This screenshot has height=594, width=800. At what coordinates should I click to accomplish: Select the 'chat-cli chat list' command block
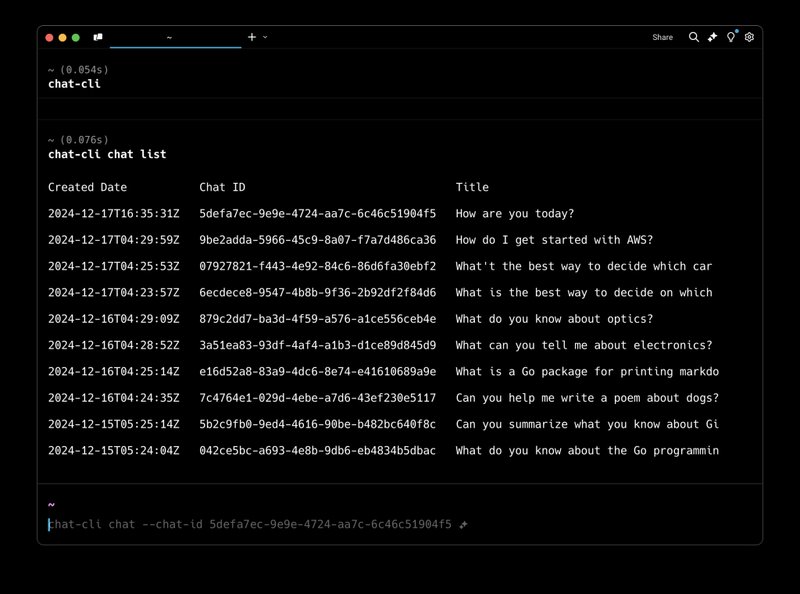(x=107, y=155)
